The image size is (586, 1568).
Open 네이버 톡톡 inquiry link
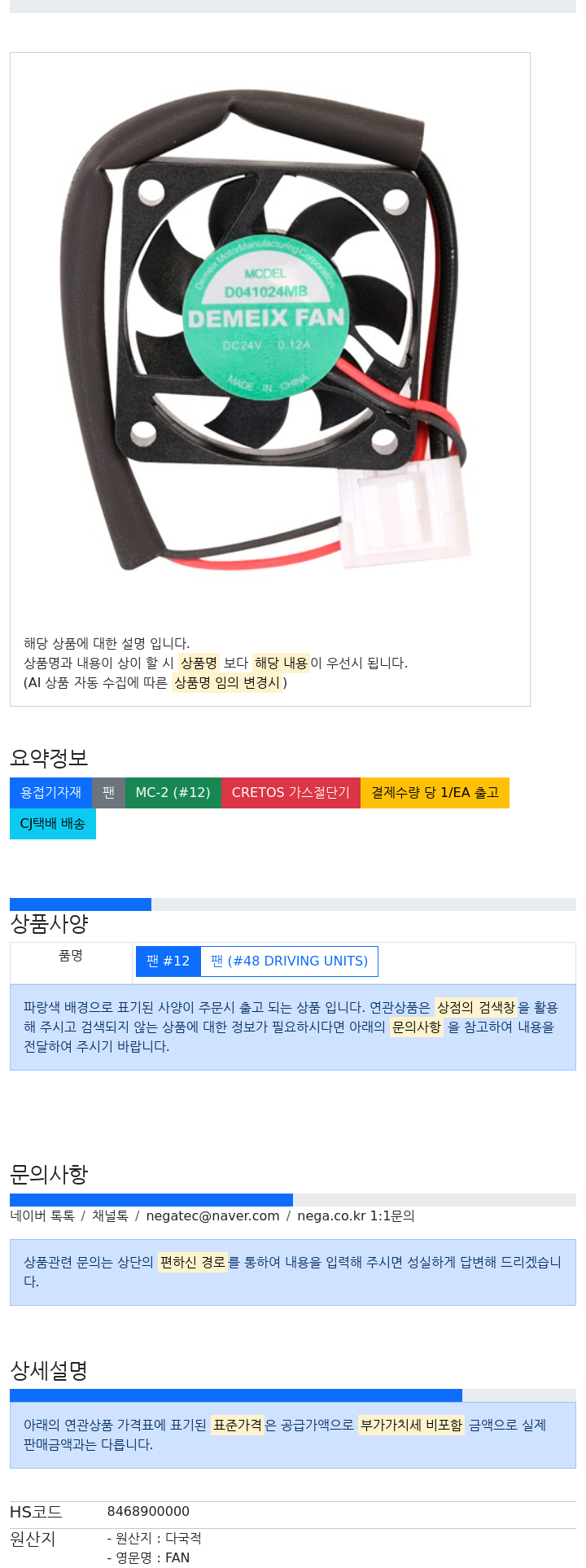click(x=42, y=1216)
